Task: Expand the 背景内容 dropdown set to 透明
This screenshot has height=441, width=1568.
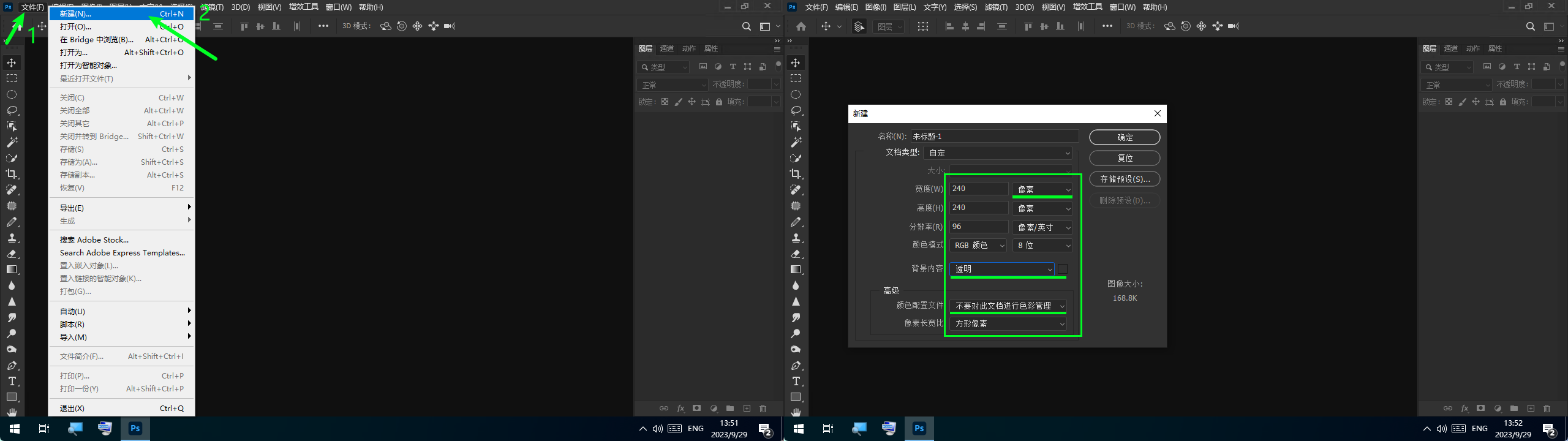Action: tap(1002, 269)
